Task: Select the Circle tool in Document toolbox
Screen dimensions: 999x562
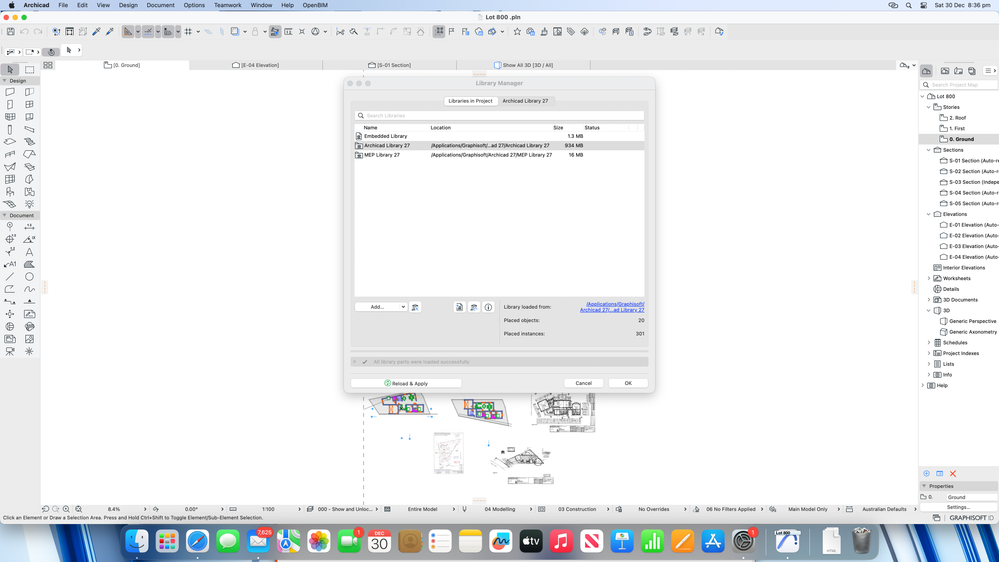Action: point(29,277)
